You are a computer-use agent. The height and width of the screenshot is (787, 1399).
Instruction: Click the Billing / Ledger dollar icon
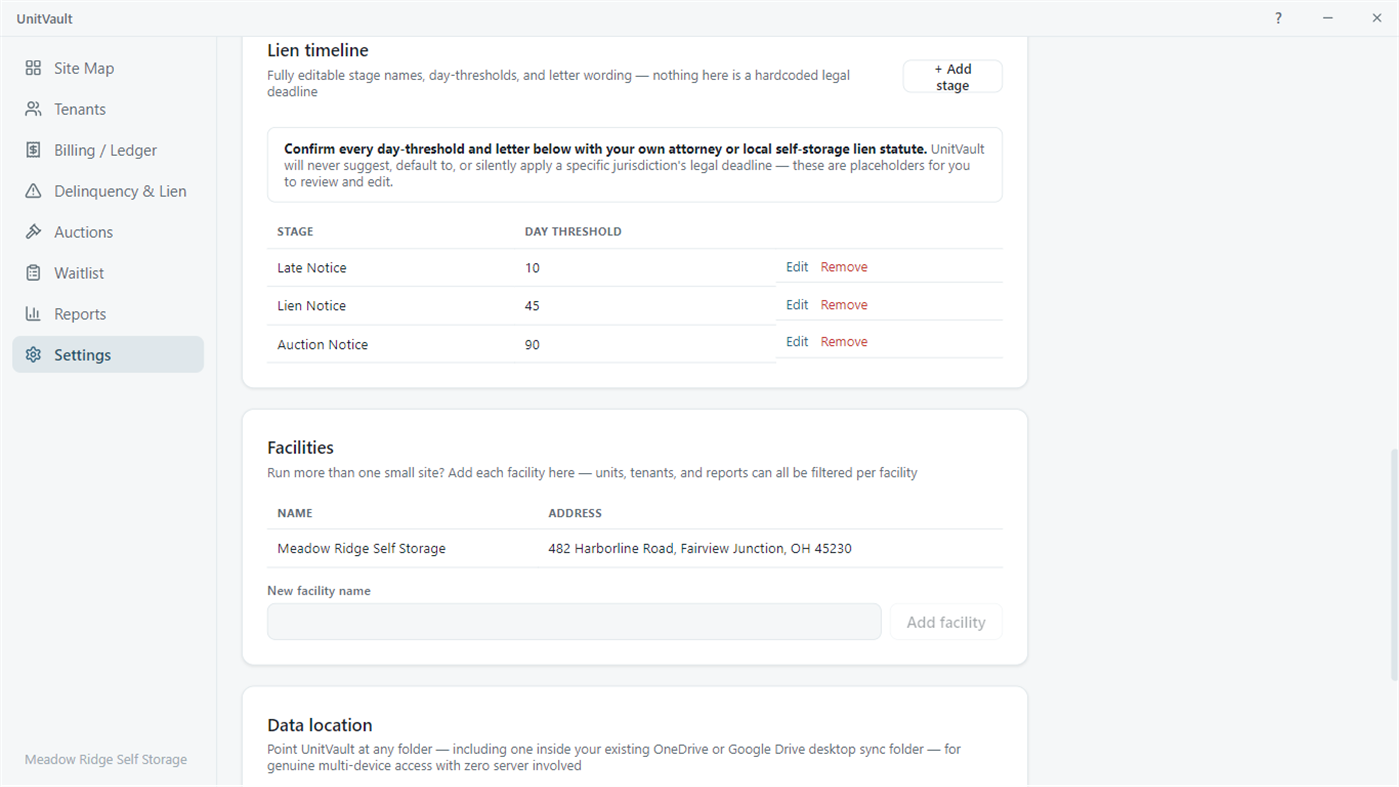pyautogui.click(x=33, y=150)
